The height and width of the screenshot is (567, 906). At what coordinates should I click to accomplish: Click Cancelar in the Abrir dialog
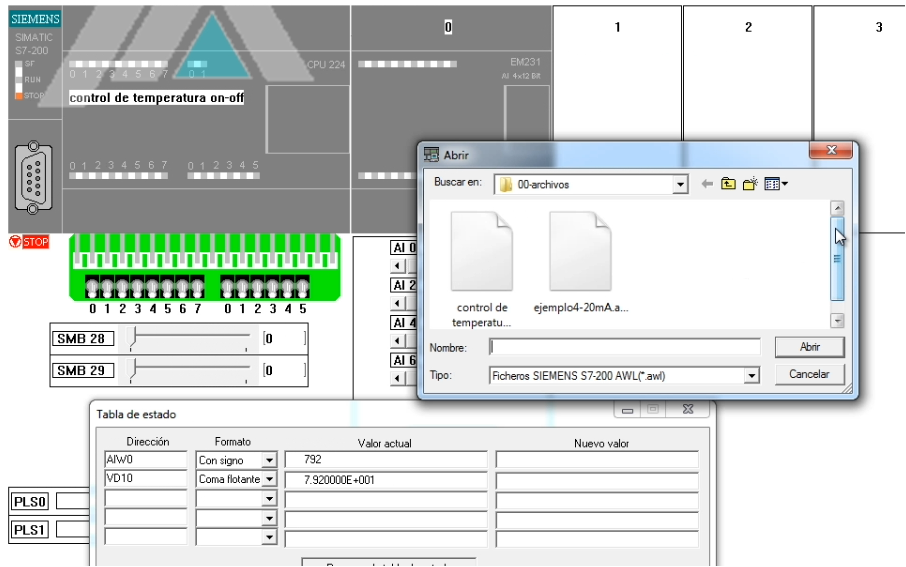pos(810,374)
